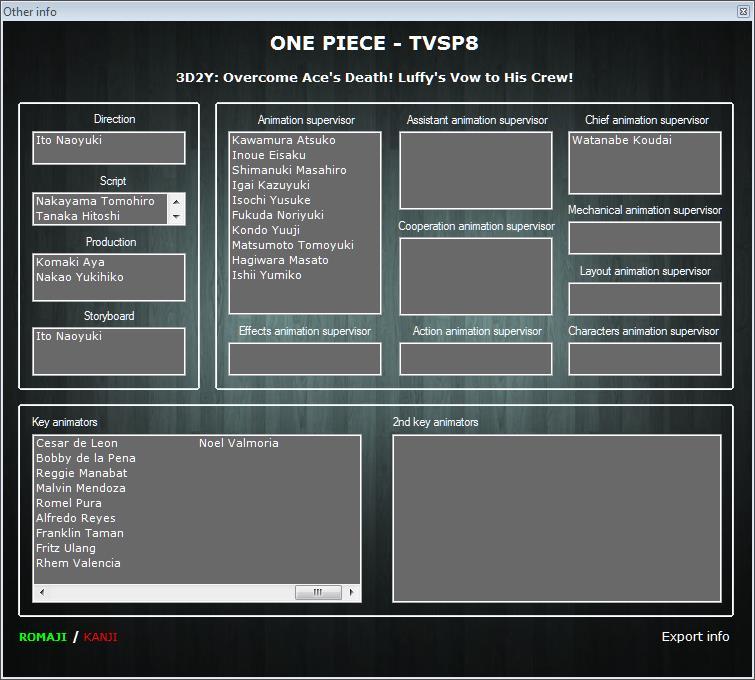Switch names to KANJI display
Image resolution: width=755 pixels, height=680 pixels.
pyautogui.click(x=100, y=637)
